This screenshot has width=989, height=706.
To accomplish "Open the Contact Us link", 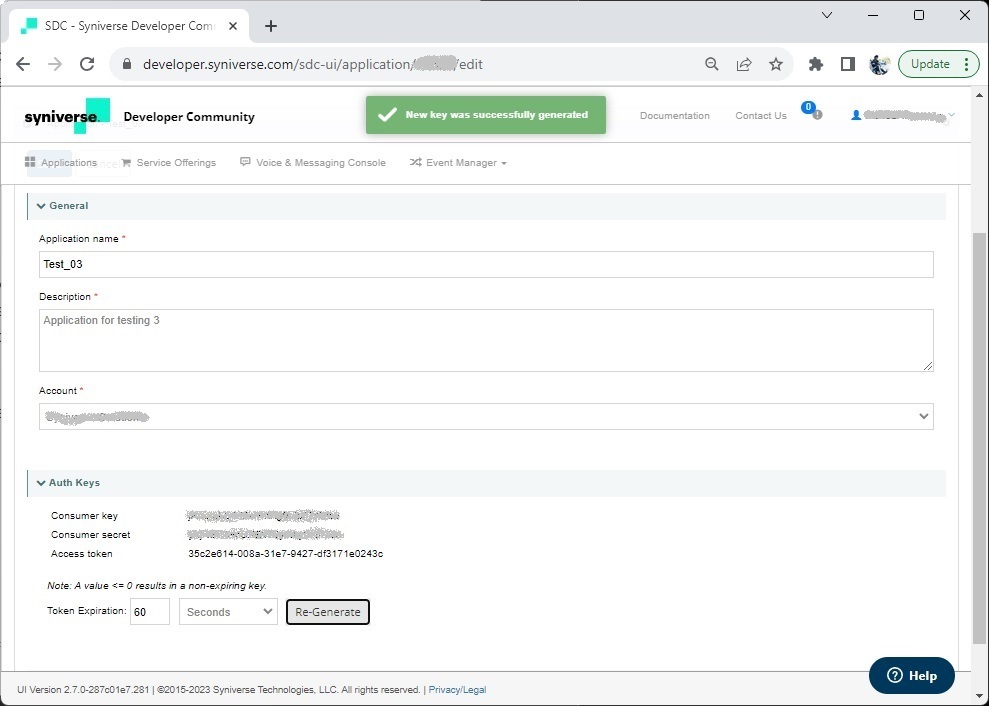I will [761, 115].
